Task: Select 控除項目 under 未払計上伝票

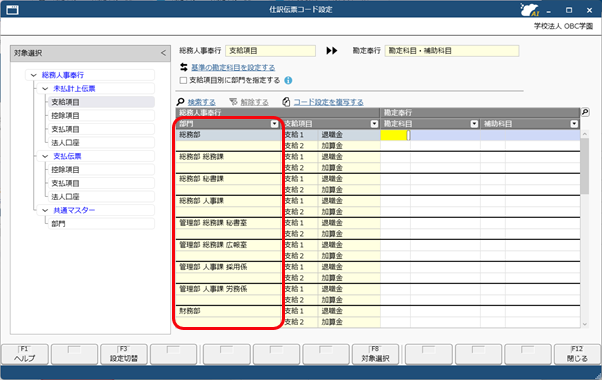Action: click(101, 116)
